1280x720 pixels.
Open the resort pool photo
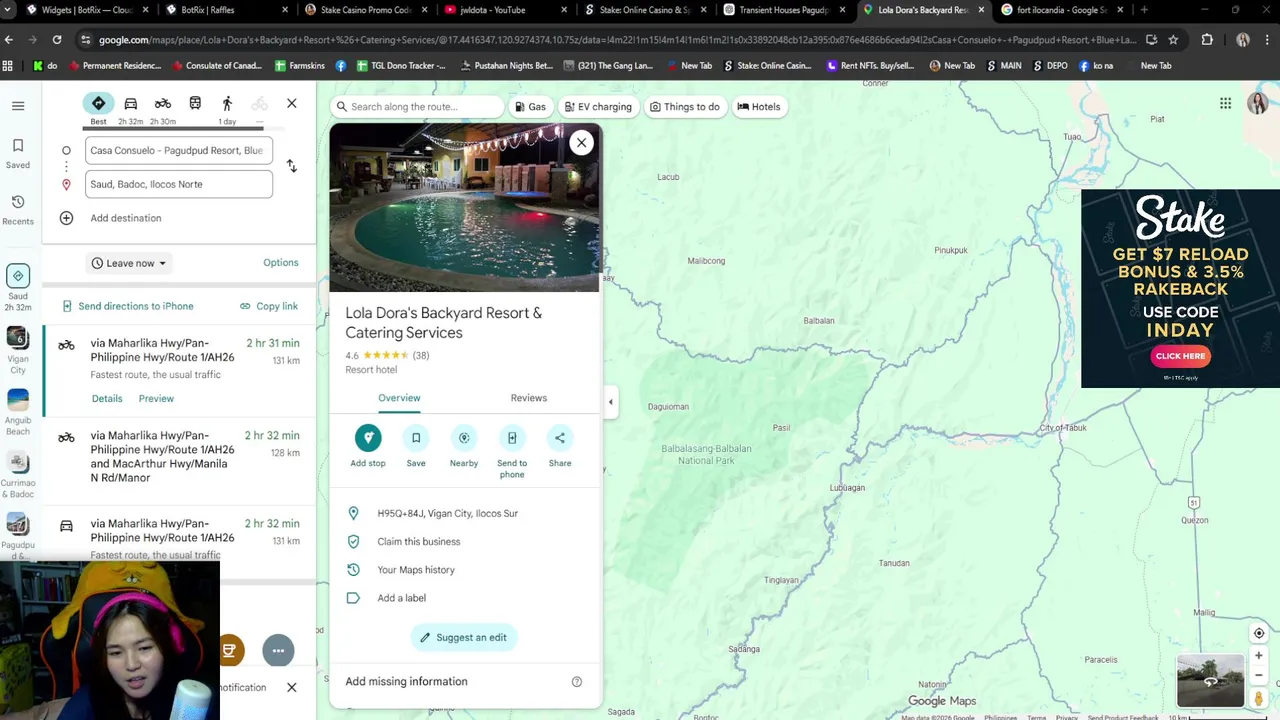465,208
